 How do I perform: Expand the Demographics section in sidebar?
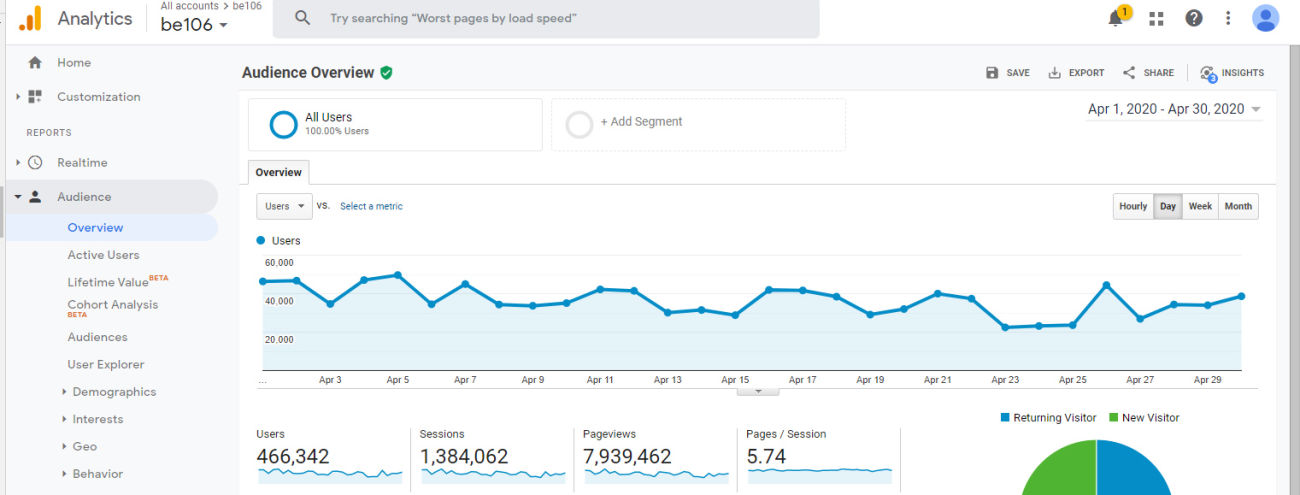coord(114,392)
